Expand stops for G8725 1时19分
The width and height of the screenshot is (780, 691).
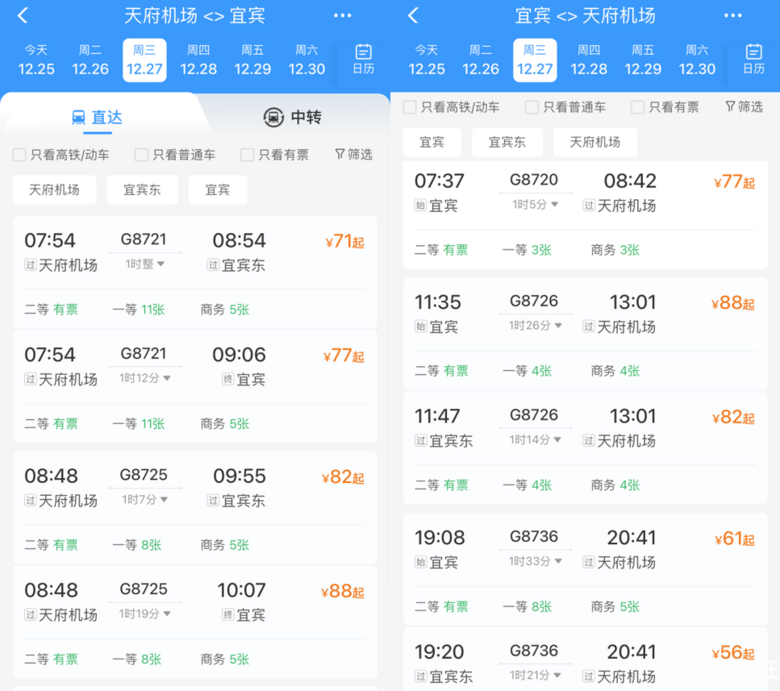tap(145, 614)
